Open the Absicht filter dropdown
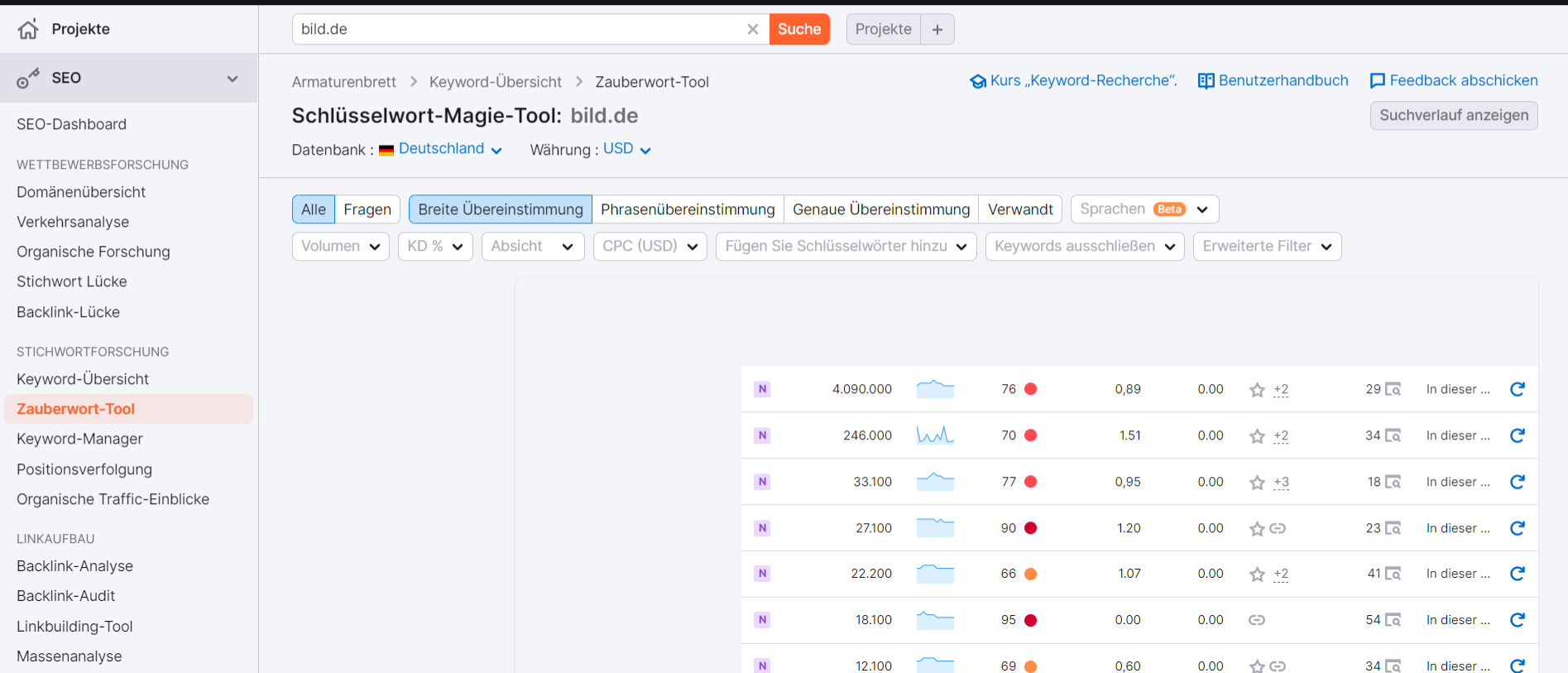1568x673 pixels. (x=533, y=247)
